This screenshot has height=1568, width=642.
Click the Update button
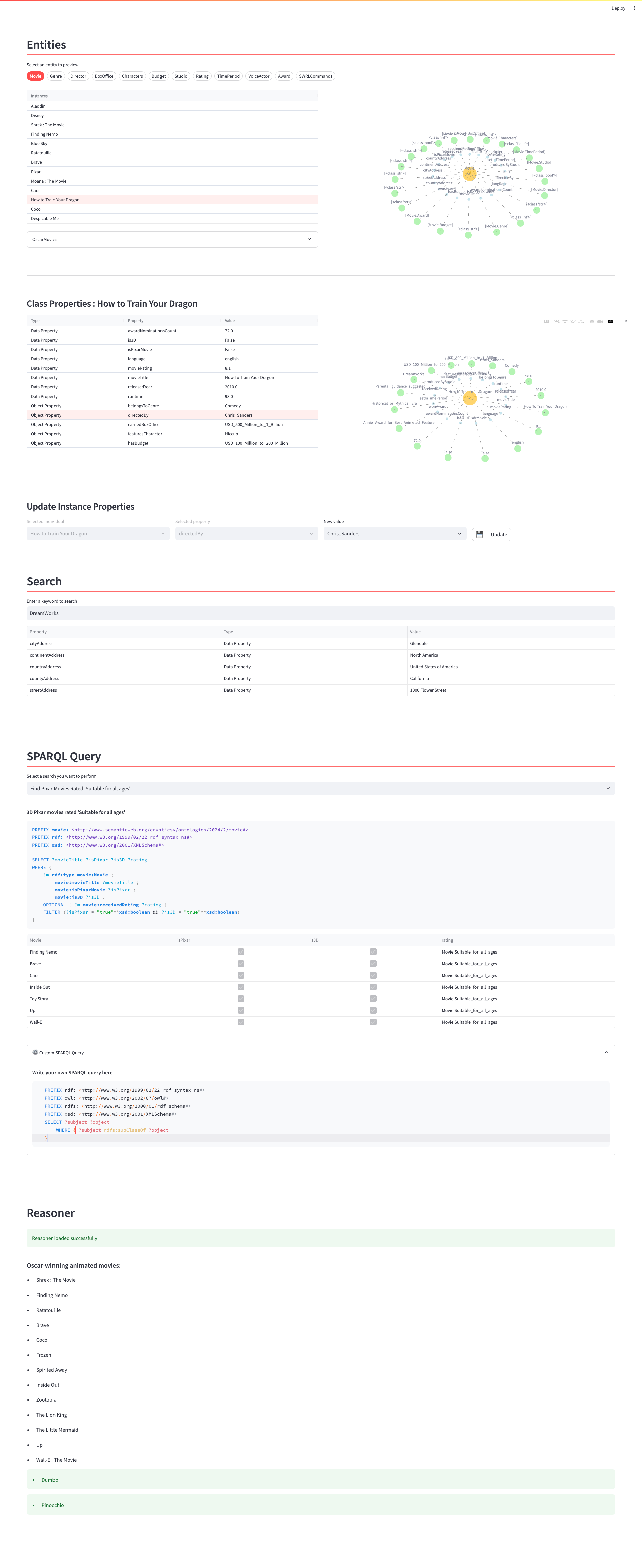pyautogui.click(x=492, y=534)
